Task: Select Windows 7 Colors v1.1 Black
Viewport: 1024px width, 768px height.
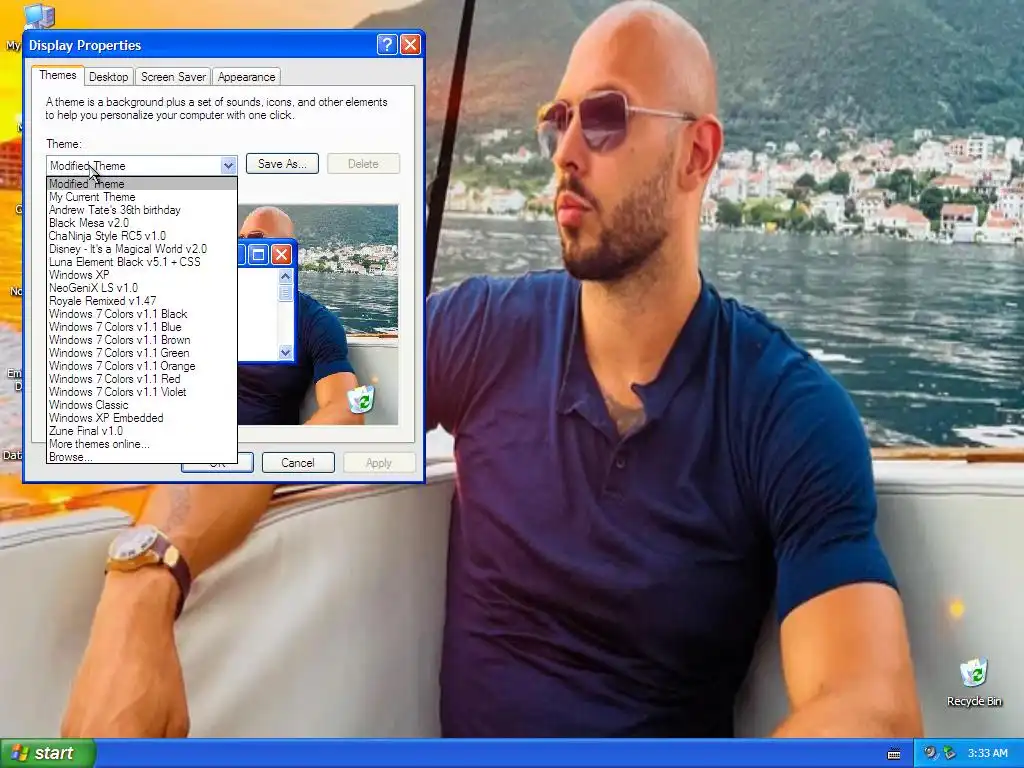Action: pos(142,314)
